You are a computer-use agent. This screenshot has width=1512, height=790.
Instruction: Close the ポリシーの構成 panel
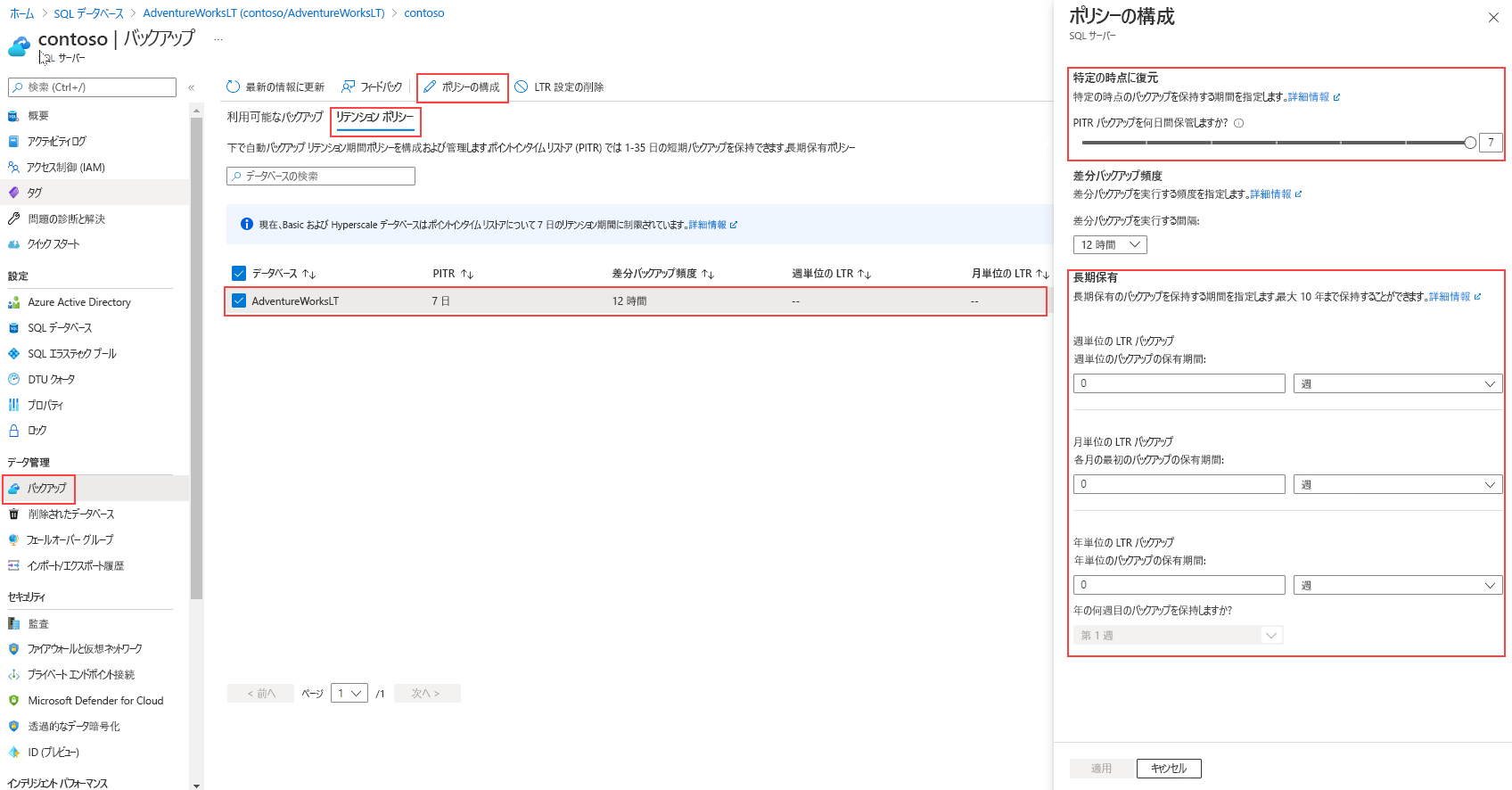click(1493, 18)
